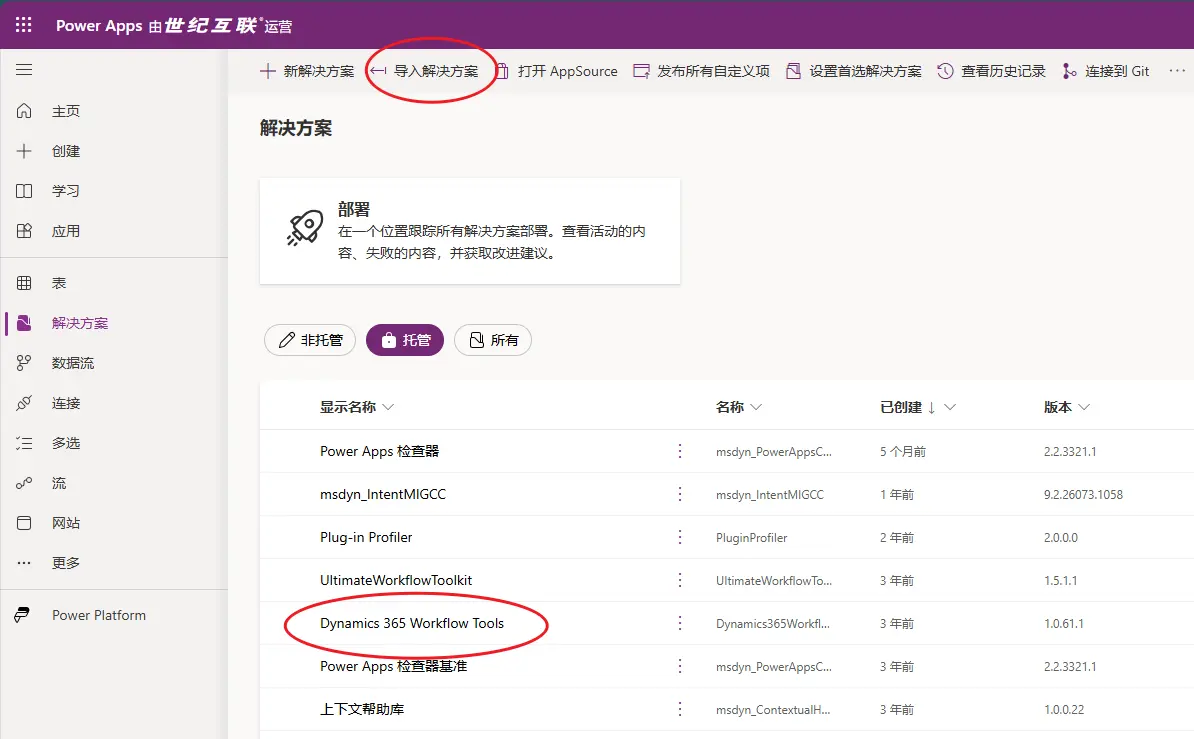
Task: Click version 9.2.26073.1058 cell
Action: [1083, 494]
